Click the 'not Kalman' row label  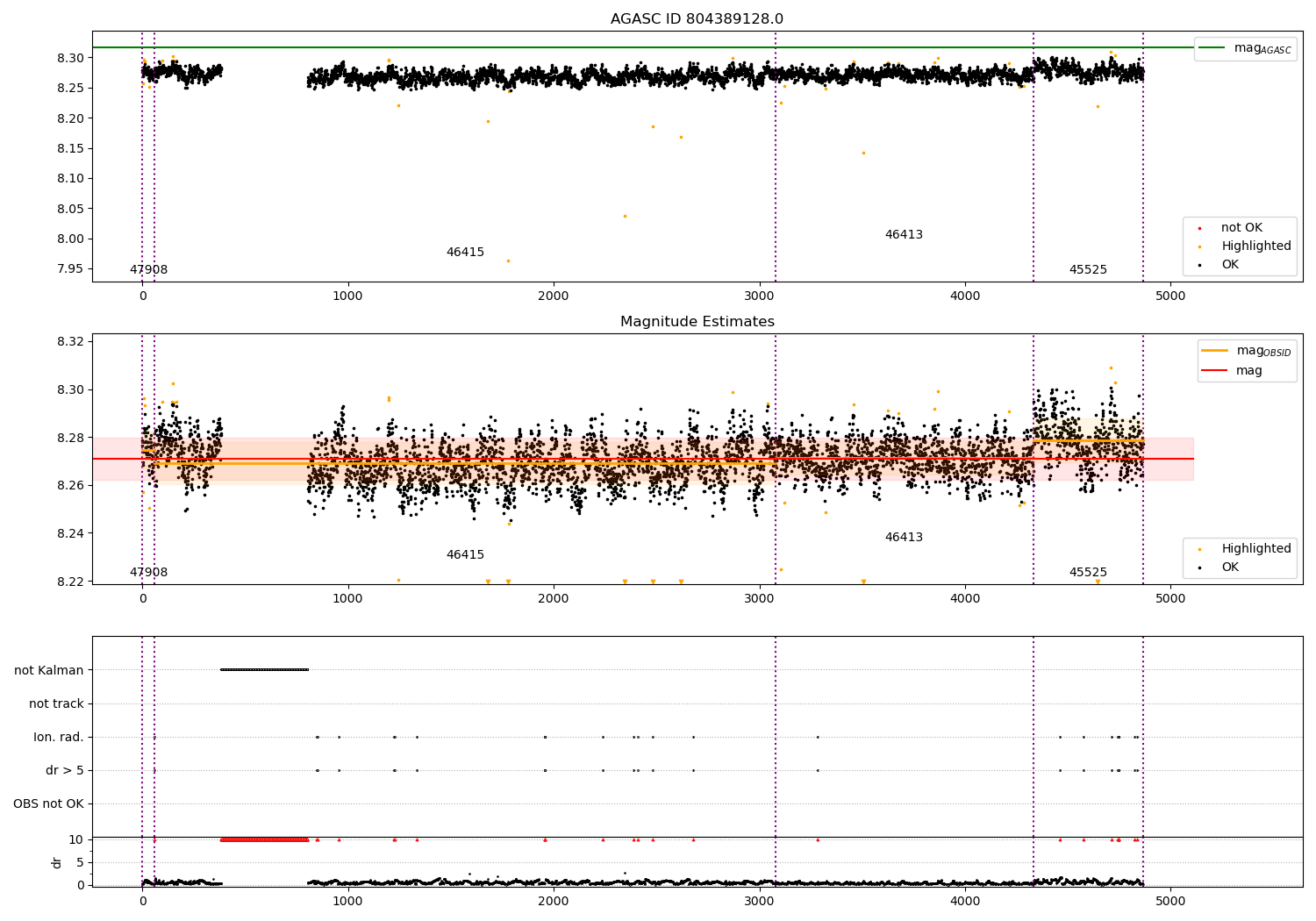coord(49,671)
